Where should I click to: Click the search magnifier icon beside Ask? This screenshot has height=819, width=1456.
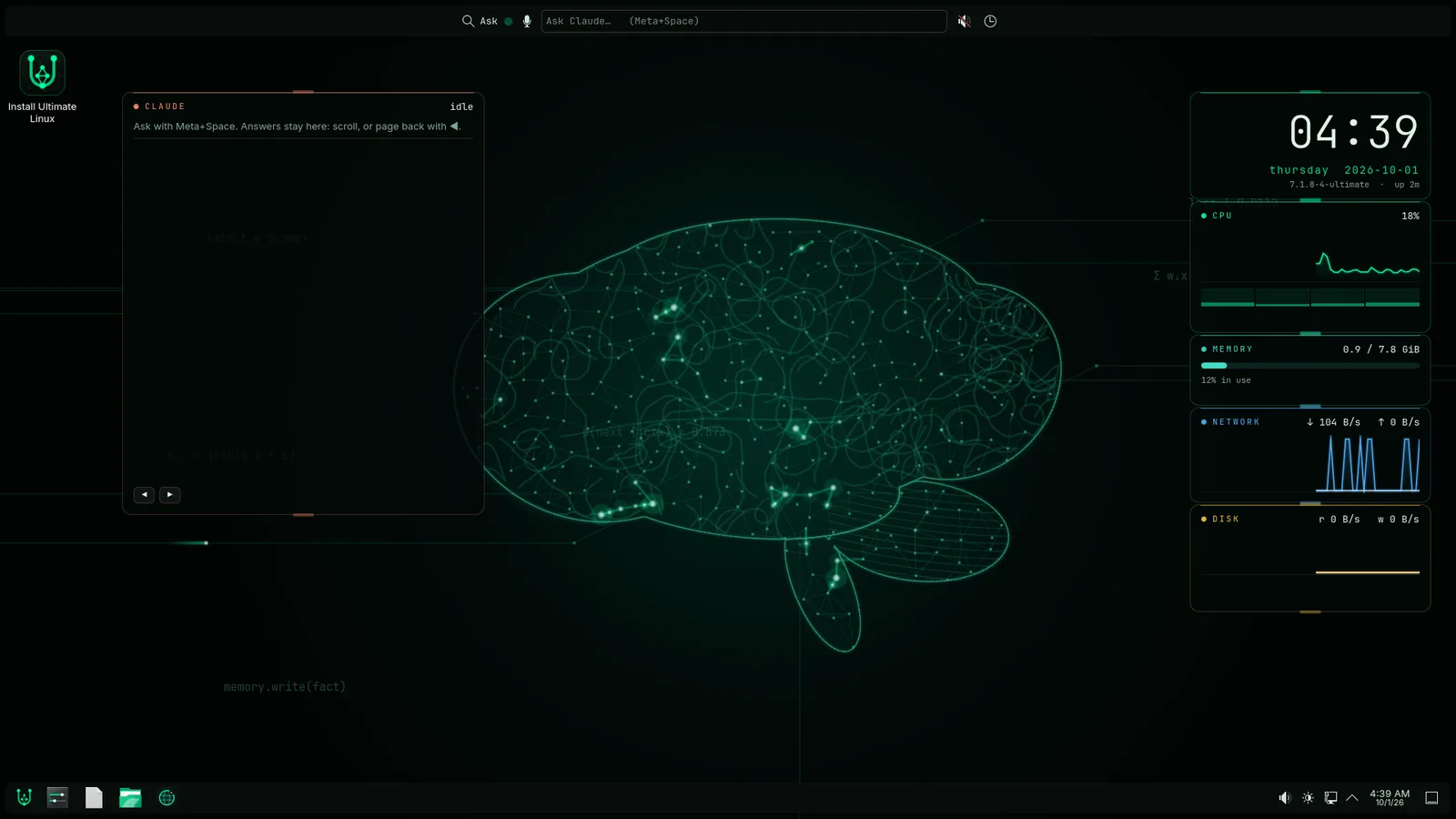tap(468, 21)
